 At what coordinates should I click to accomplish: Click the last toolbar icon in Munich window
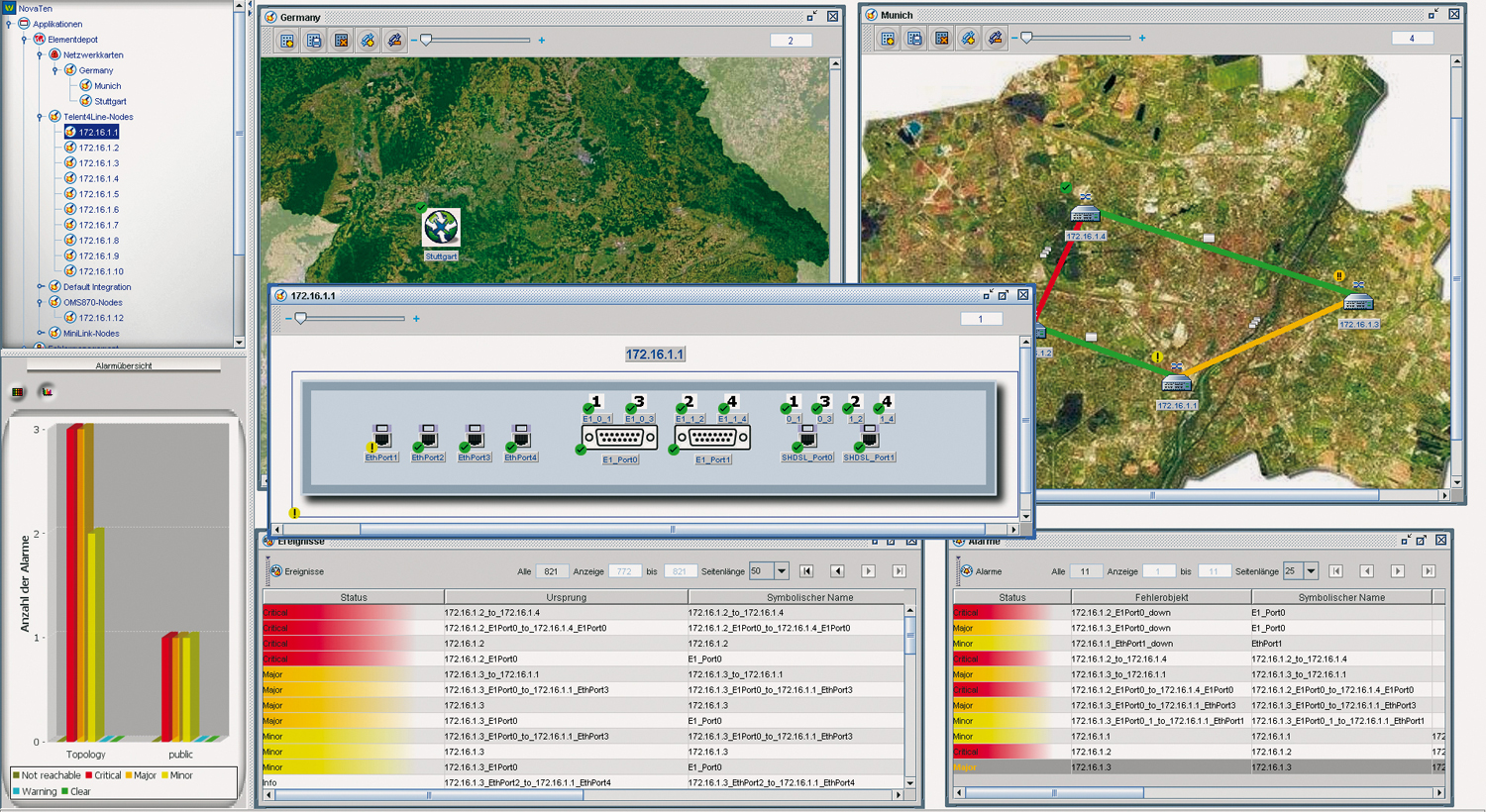point(995,39)
